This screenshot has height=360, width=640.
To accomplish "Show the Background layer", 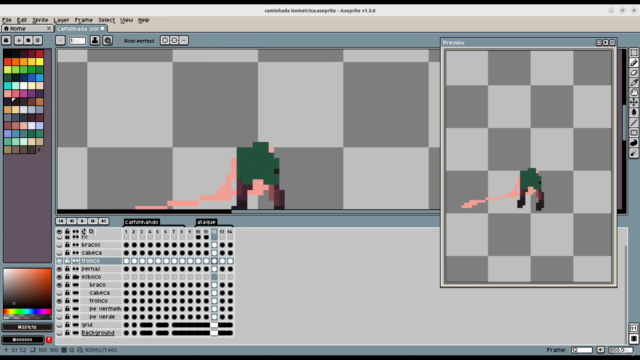I will click(60, 333).
